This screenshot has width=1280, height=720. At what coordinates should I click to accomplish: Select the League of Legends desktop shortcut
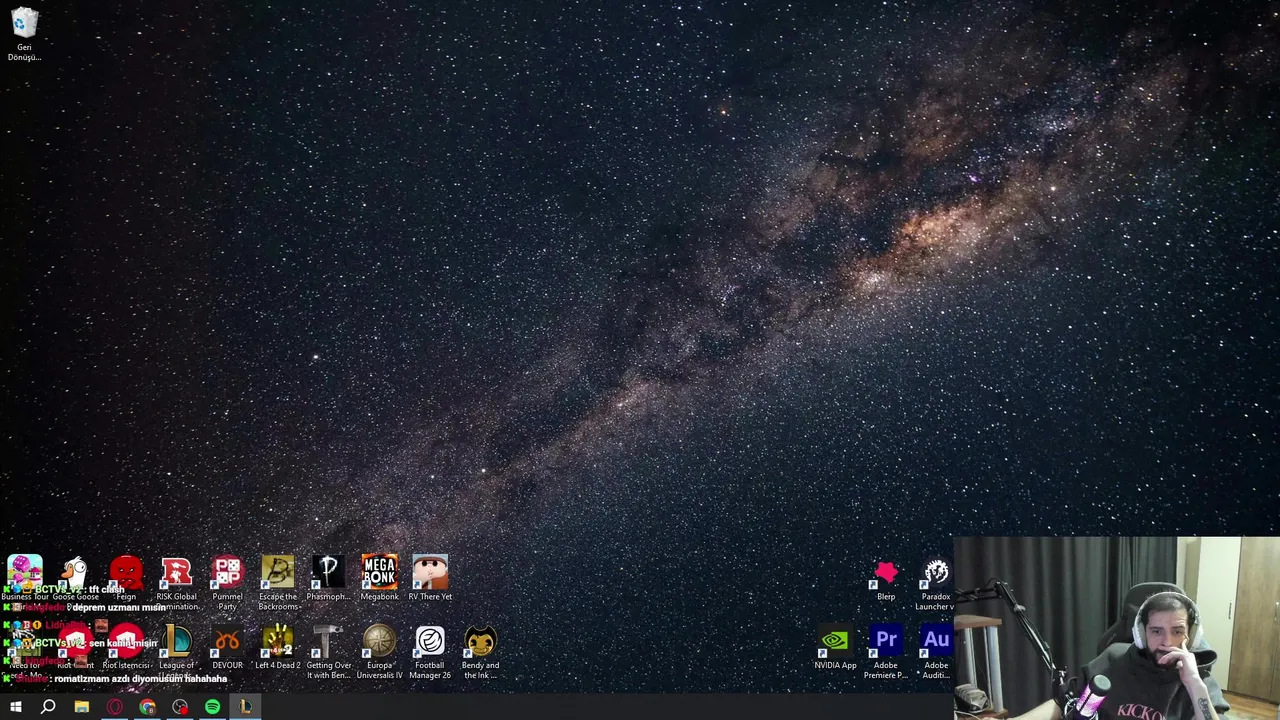pos(176,651)
